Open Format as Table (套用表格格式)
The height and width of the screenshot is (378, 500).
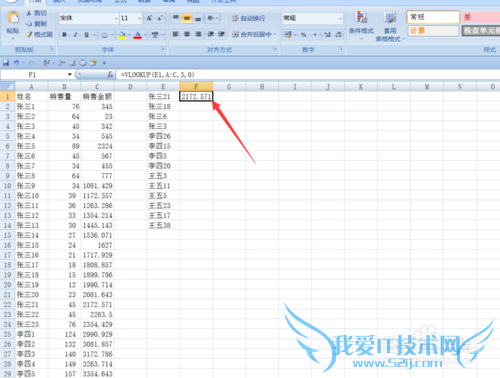pyautogui.click(x=389, y=26)
